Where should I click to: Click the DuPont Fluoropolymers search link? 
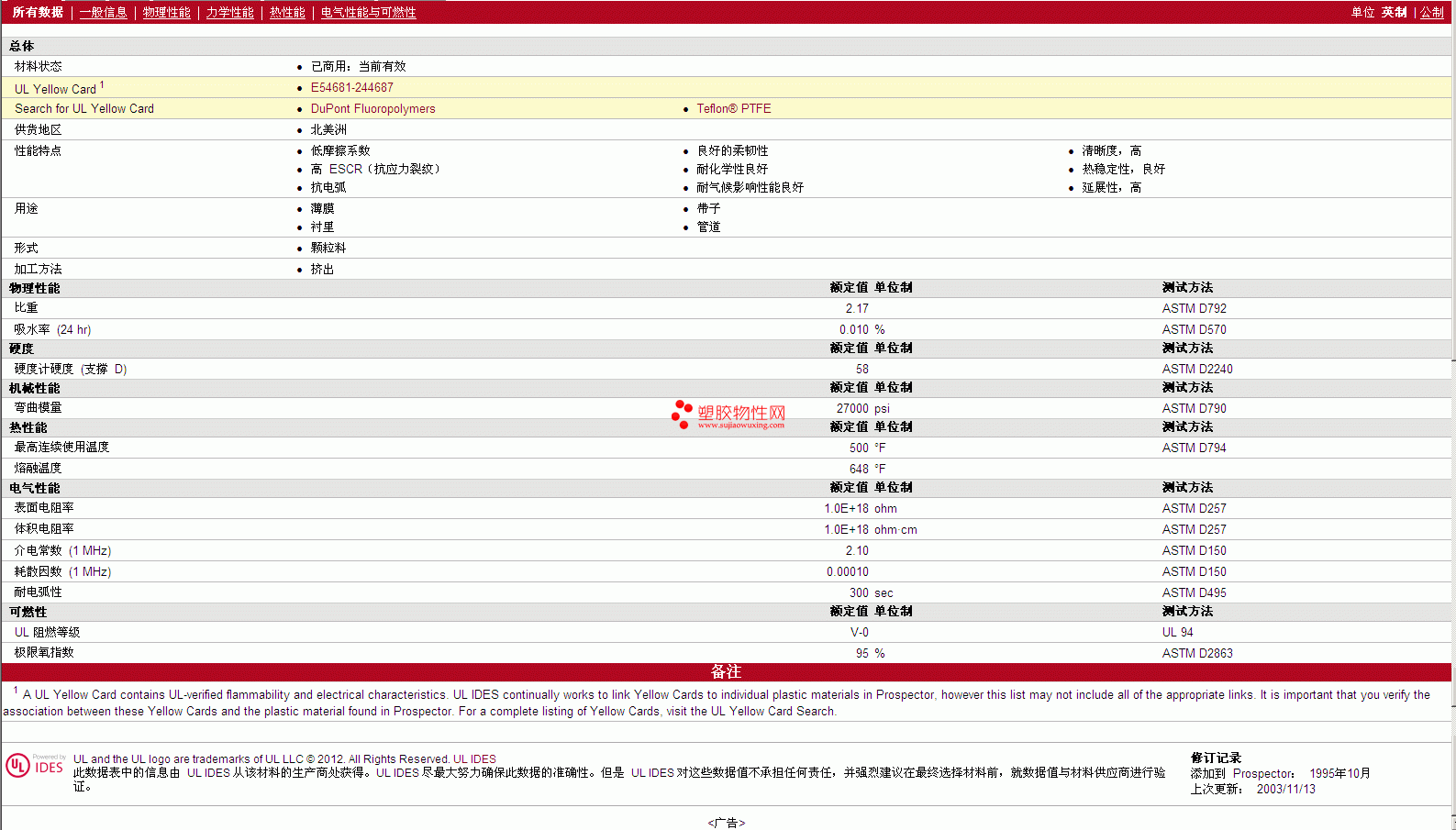(373, 108)
